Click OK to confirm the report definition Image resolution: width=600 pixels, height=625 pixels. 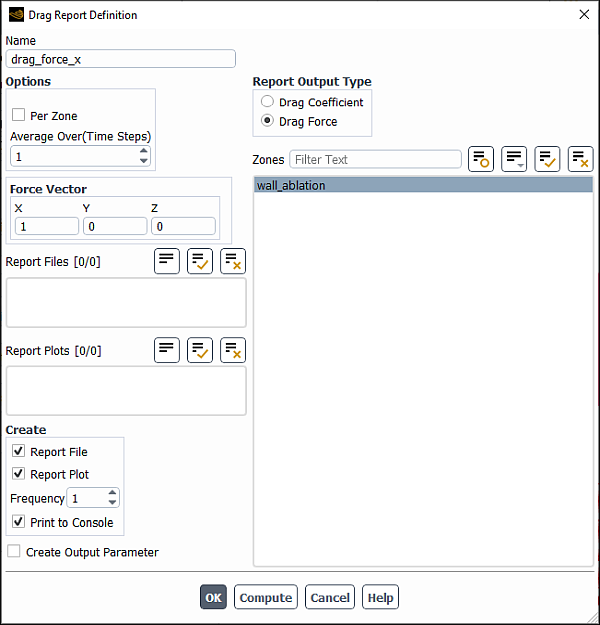pyautogui.click(x=213, y=598)
